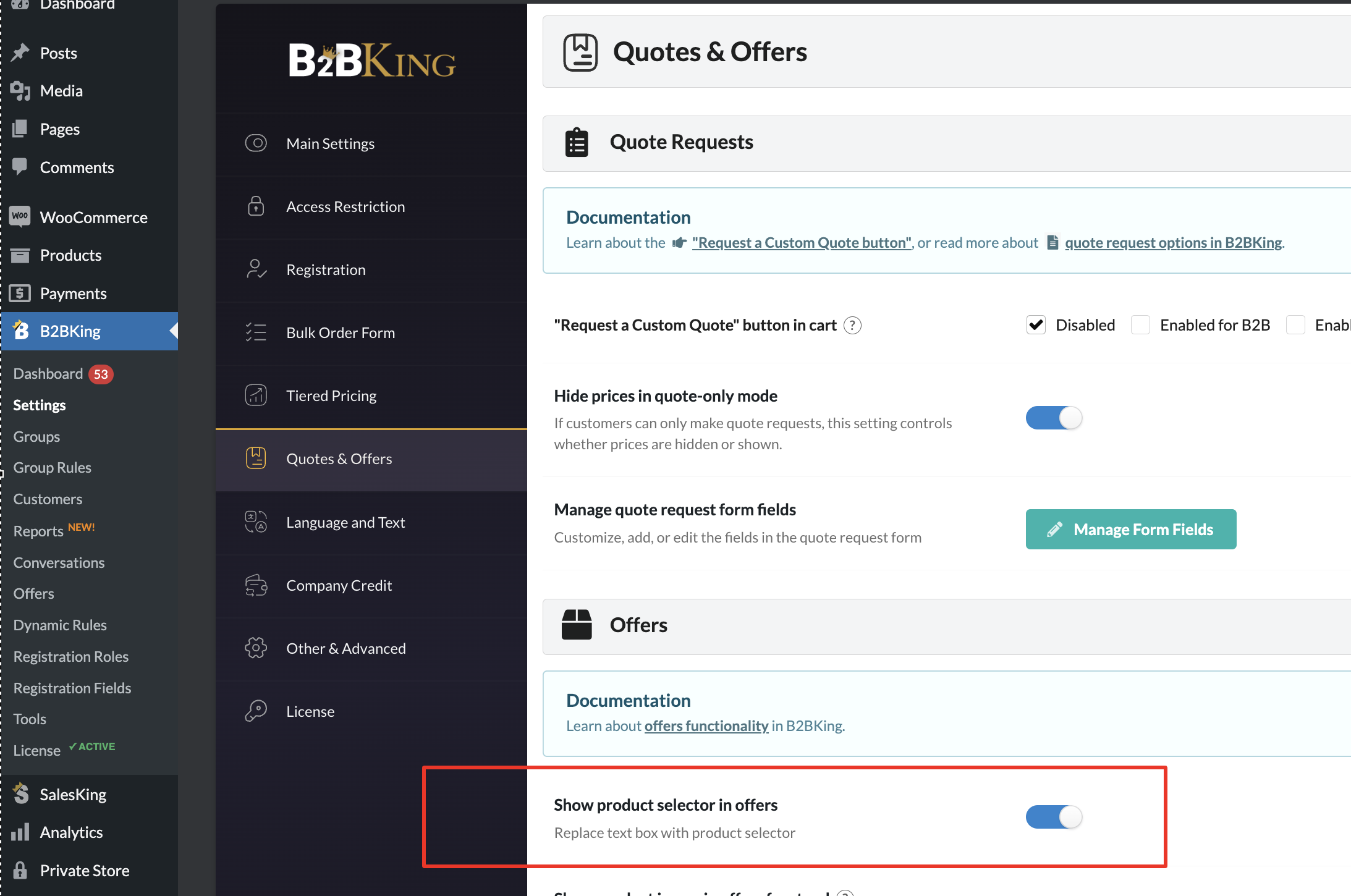This screenshot has height=896, width=1351.
Task: Click the Payments dollar icon
Action: pos(20,293)
